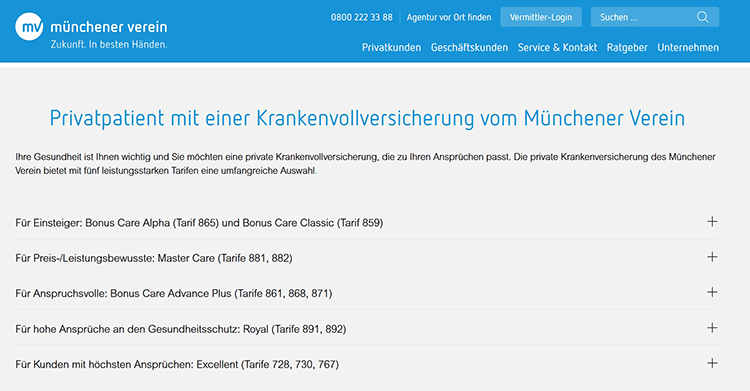The height and width of the screenshot is (391, 750).
Task: Click 'Für Anspruchsvolle: Bonus Care Advance Plus' text
Action: pos(174,293)
